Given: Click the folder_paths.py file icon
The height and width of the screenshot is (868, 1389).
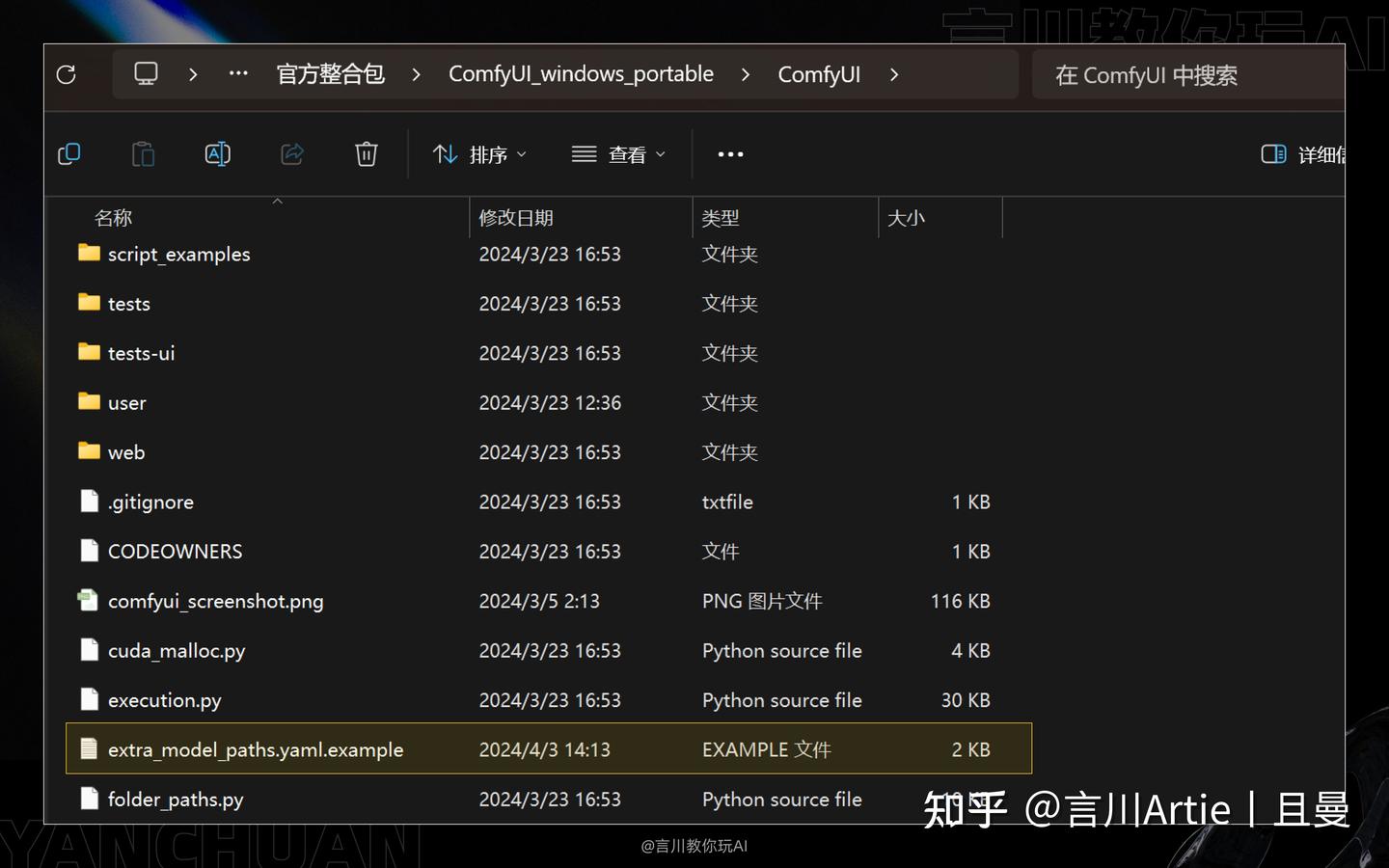Looking at the screenshot, I should (x=89, y=799).
